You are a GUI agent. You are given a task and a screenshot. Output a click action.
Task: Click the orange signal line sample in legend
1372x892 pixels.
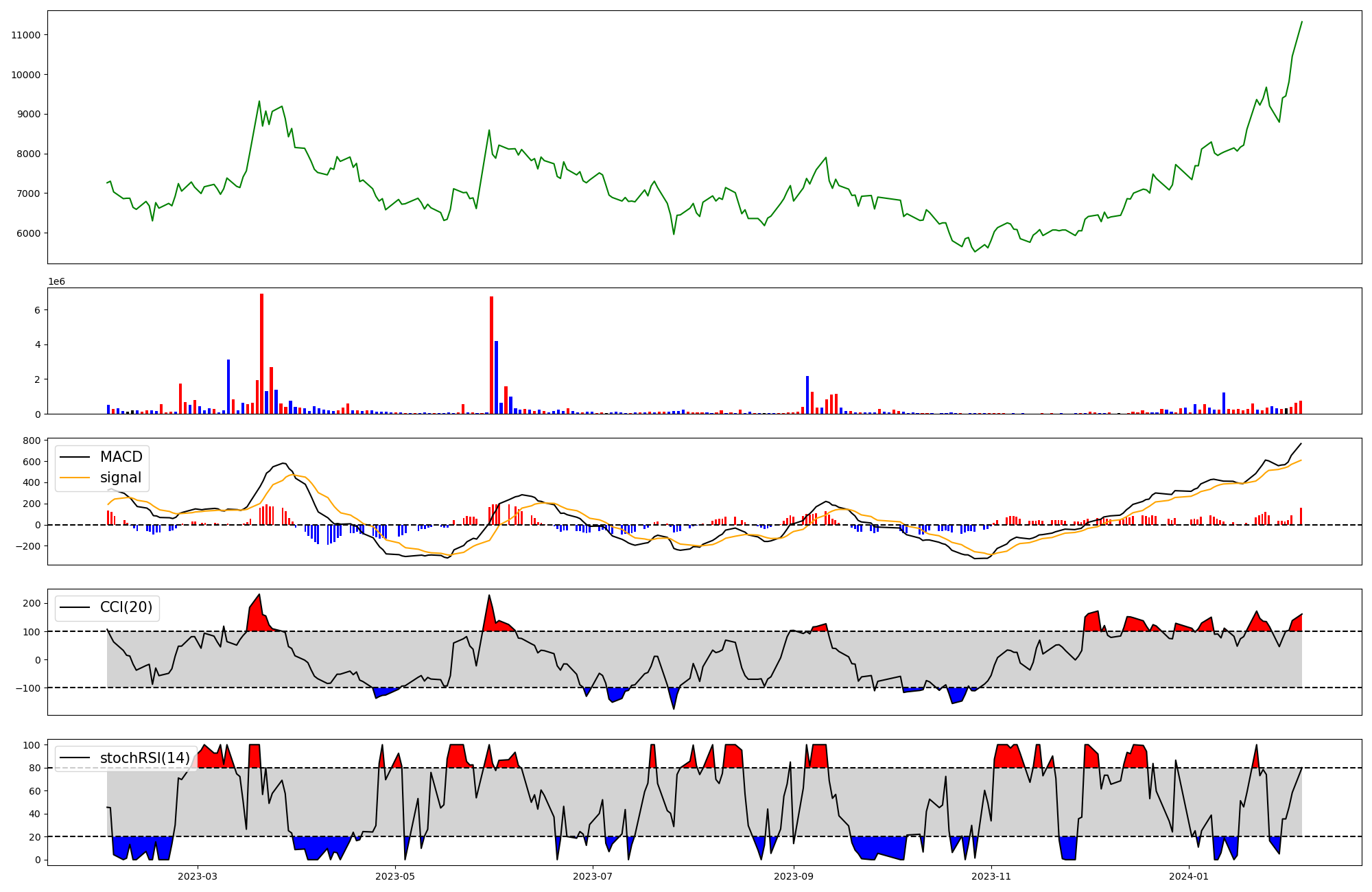(x=75, y=478)
